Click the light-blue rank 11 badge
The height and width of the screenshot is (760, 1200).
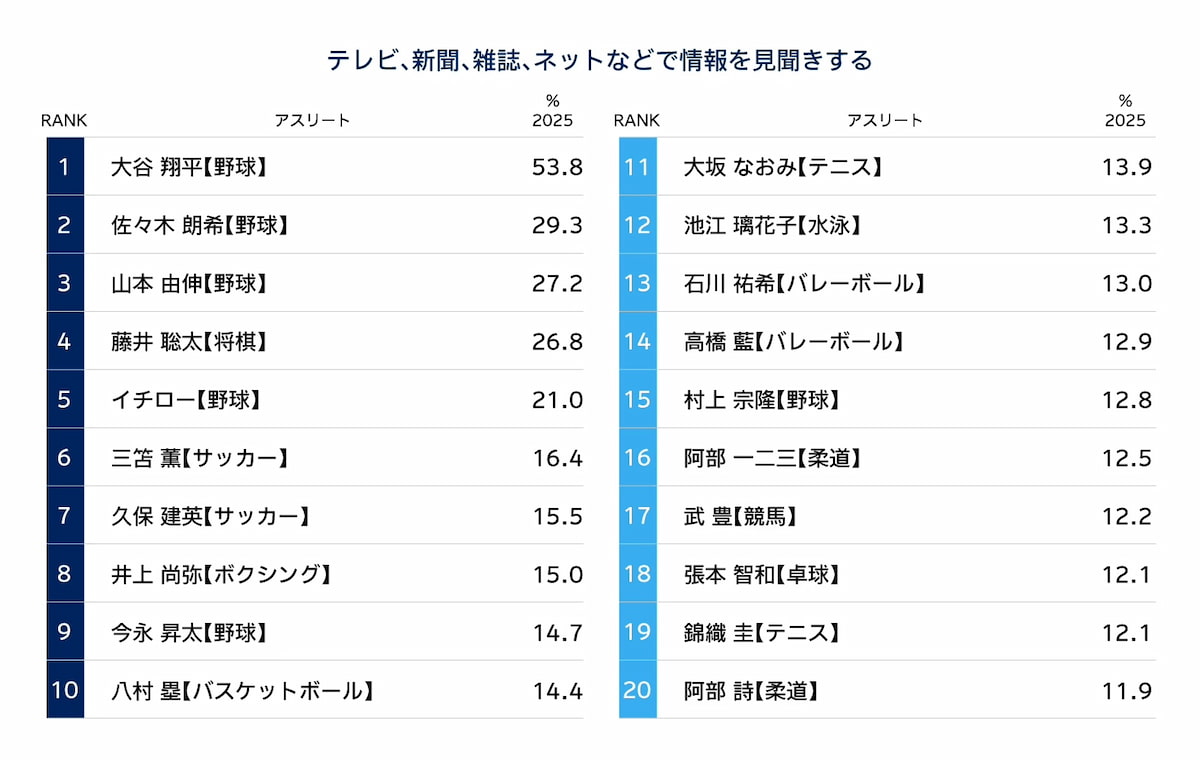click(x=637, y=167)
